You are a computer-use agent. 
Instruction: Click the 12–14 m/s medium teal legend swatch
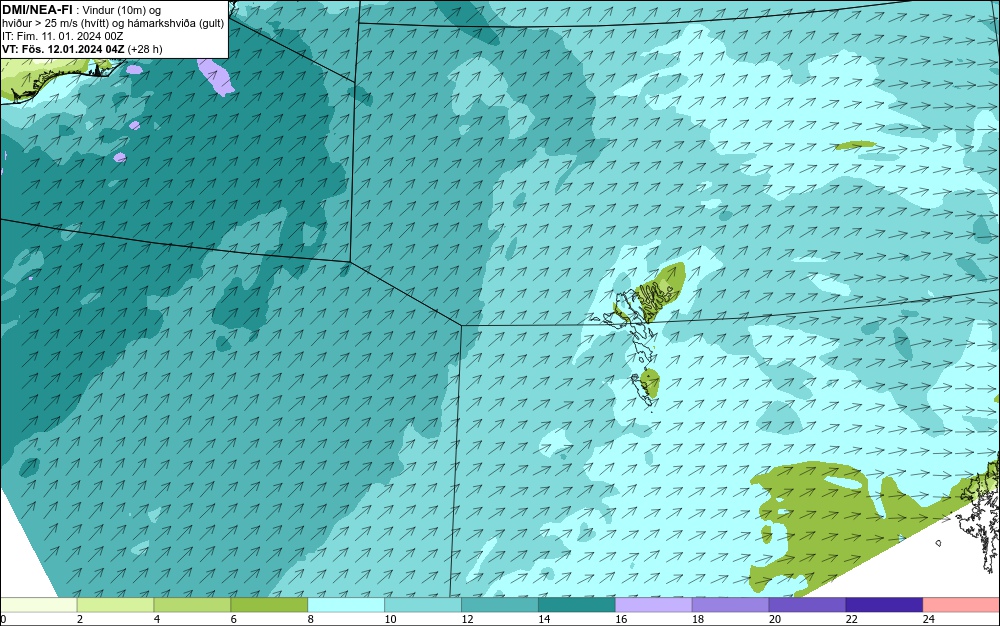pyautogui.click(x=500, y=604)
